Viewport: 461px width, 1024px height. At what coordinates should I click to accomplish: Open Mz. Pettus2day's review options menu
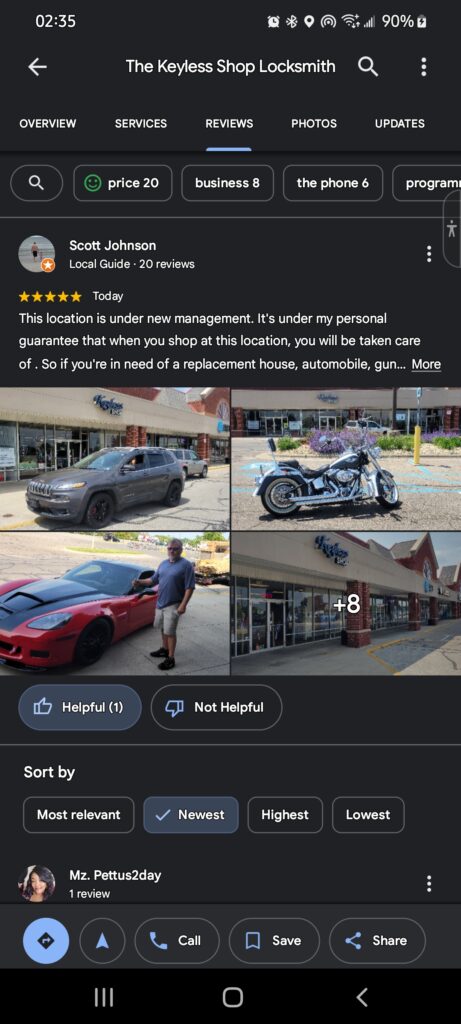(429, 884)
